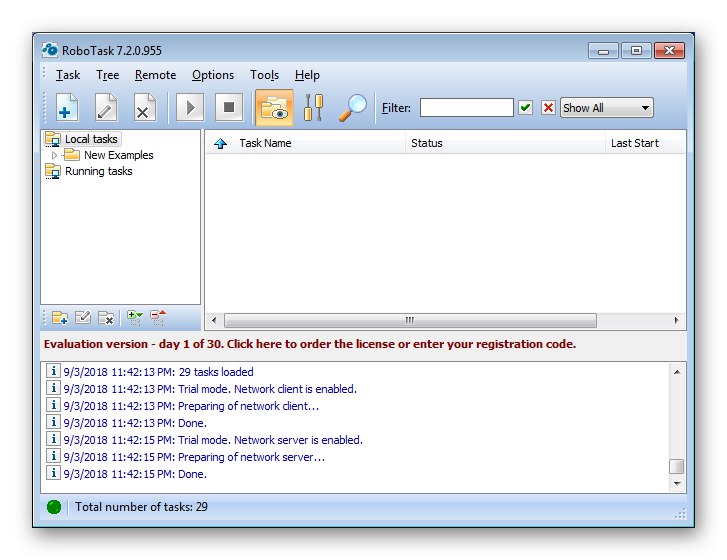Expand the New Examples folder
Viewport: 727px width, 560px height.
pyautogui.click(x=54, y=155)
